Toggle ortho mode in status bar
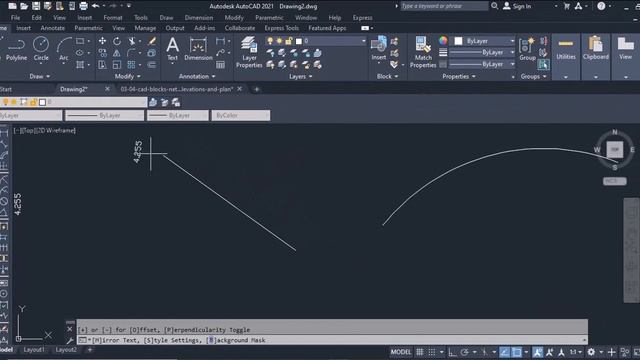The image size is (640, 360). 452,352
